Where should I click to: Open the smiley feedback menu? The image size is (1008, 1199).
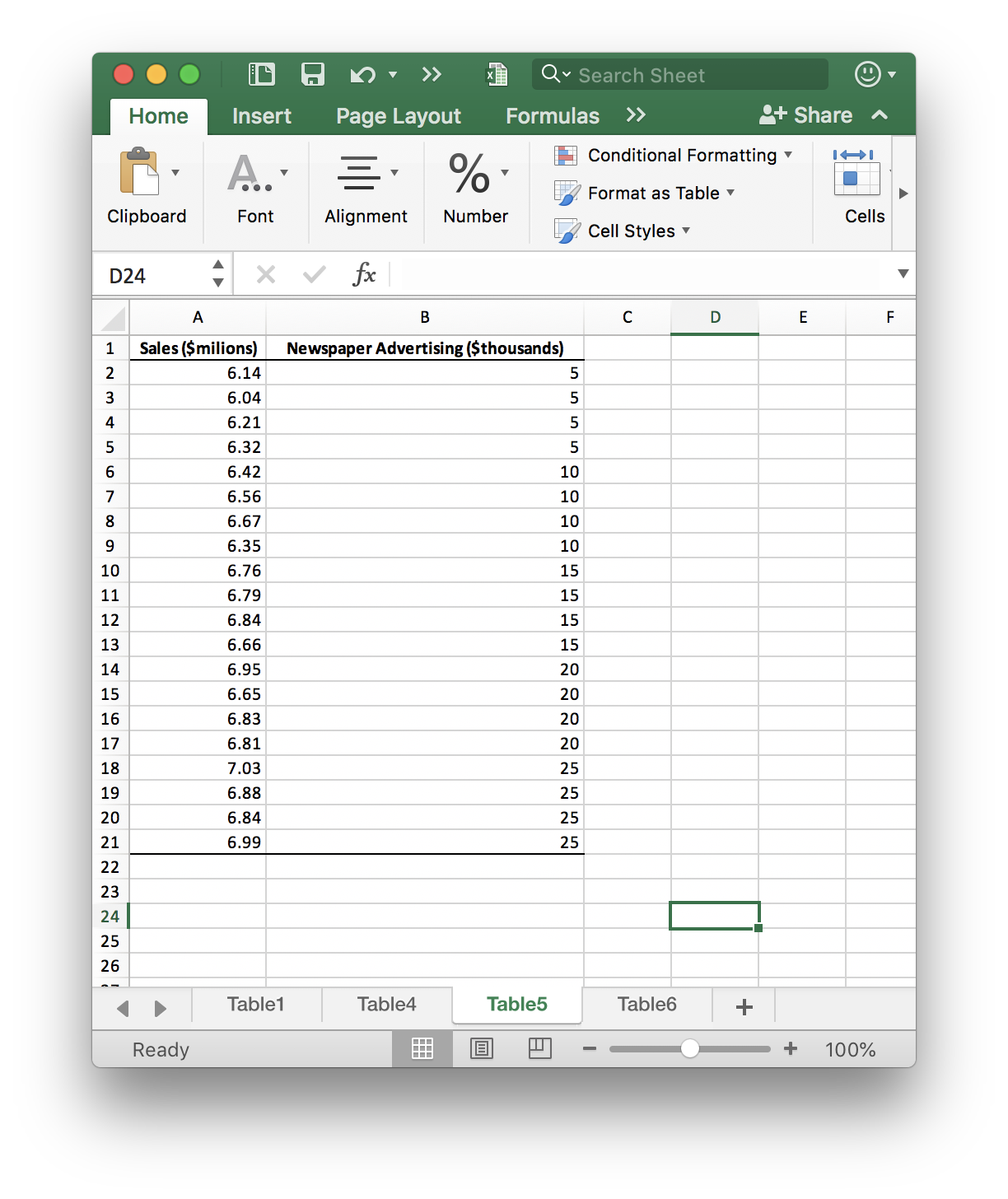875,74
